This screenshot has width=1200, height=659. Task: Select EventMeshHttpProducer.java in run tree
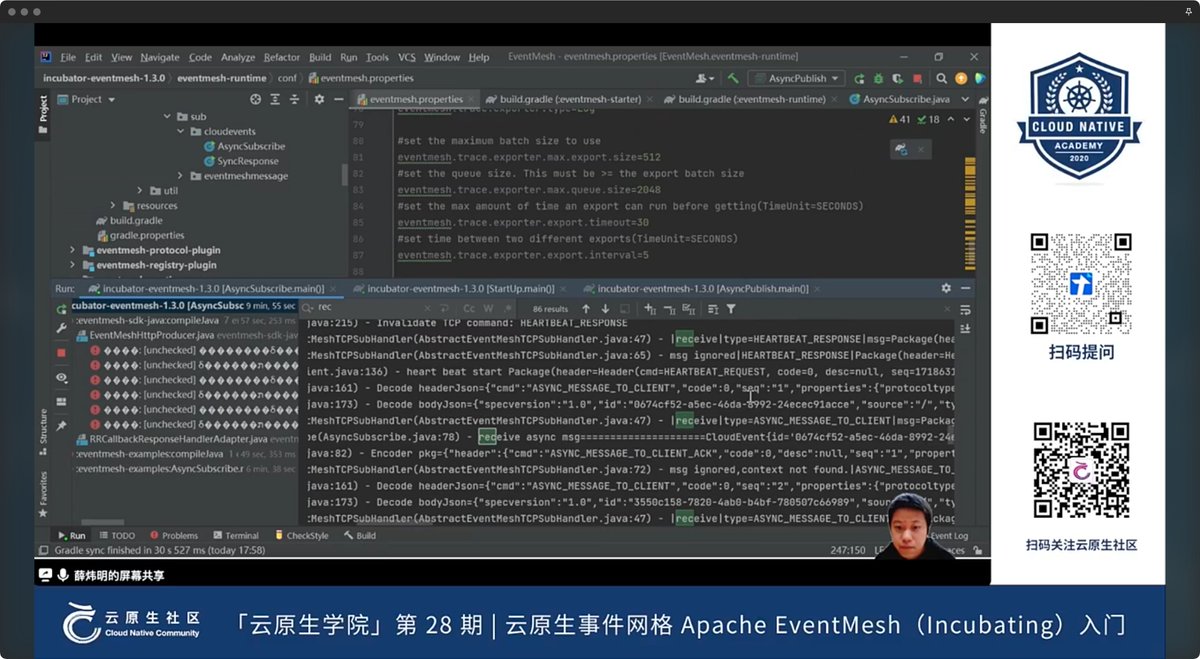(150, 336)
